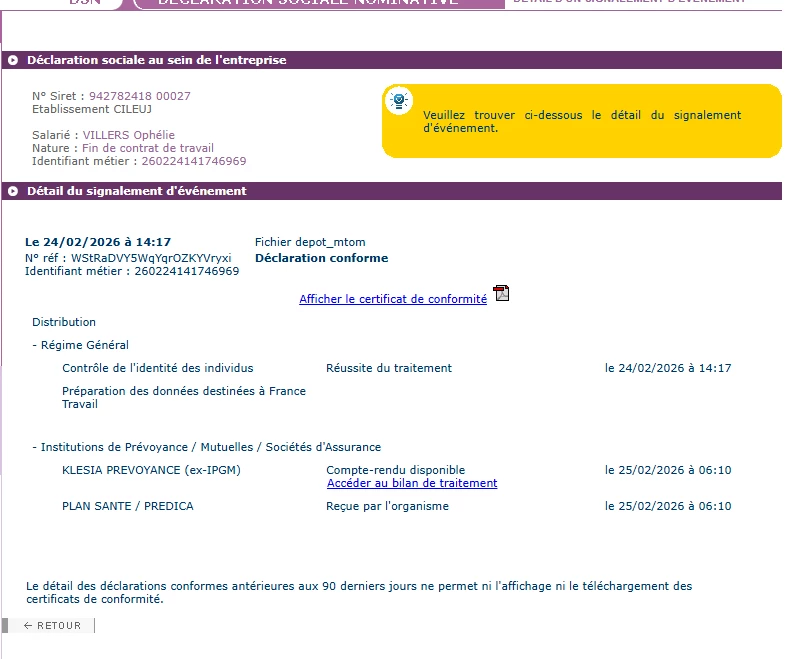
Task: Click 'Reçue par l'organisme' status
Action: pos(387,506)
